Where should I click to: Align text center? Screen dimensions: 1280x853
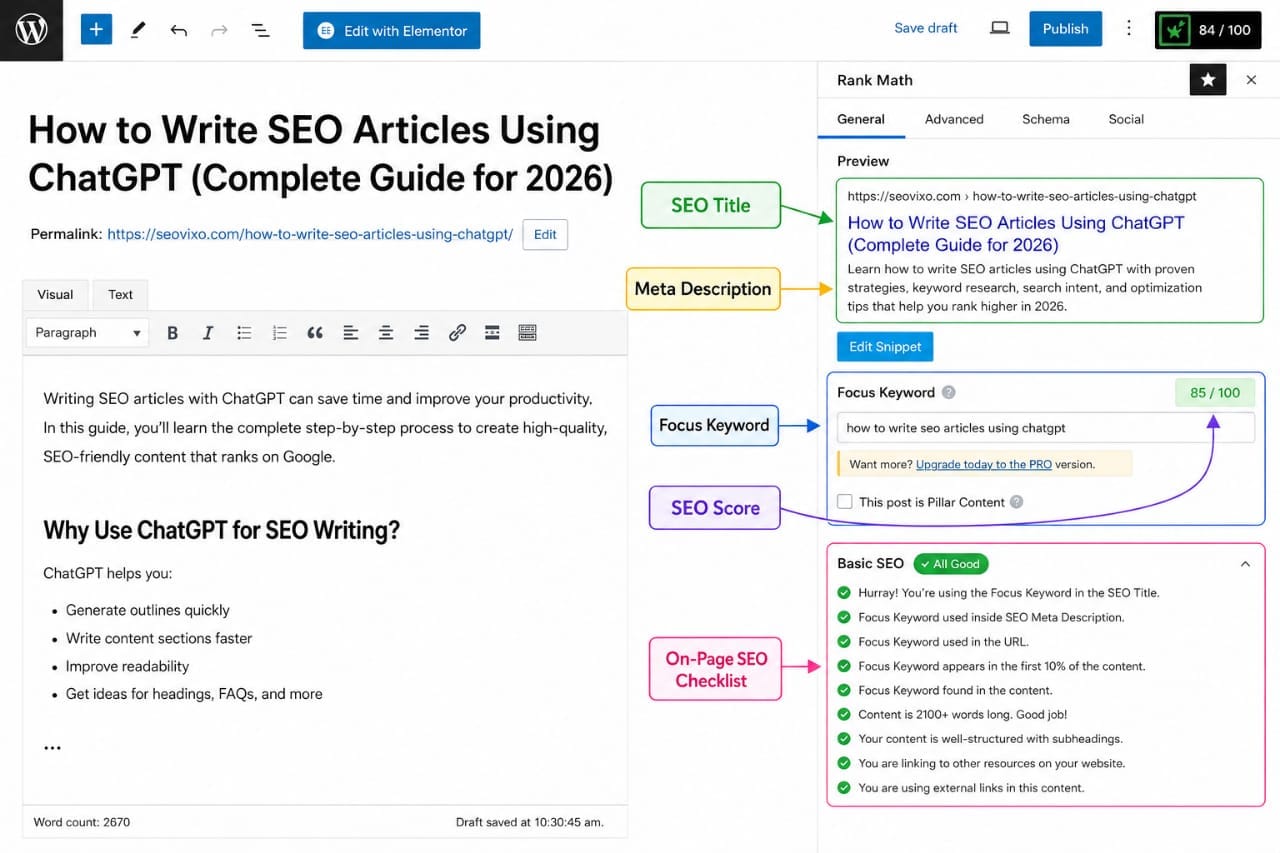click(385, 333)
